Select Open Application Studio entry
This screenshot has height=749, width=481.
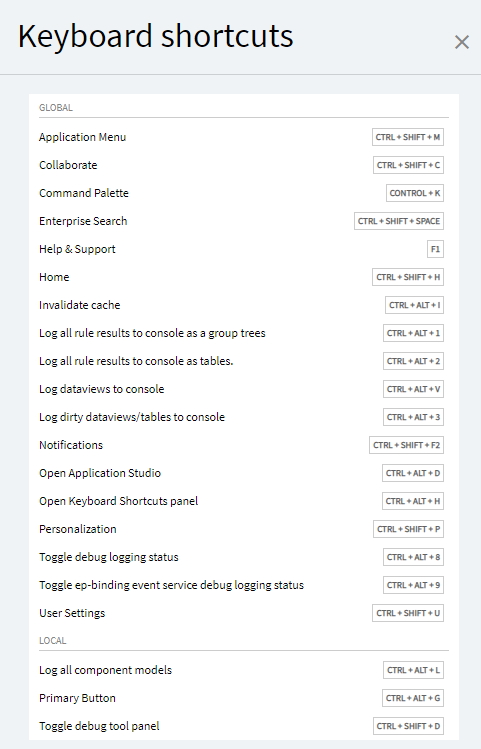pyautogui.click(x=244, y=473)
